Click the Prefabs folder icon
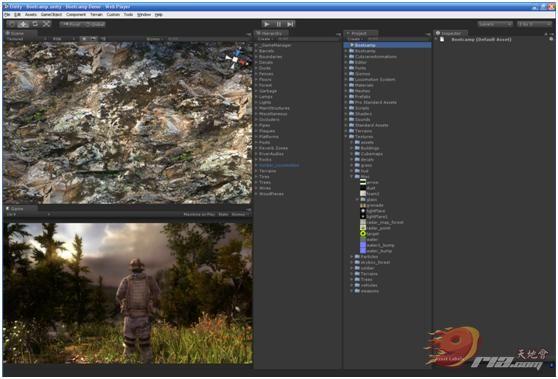 pyautogui.click(x=351, y=97)
